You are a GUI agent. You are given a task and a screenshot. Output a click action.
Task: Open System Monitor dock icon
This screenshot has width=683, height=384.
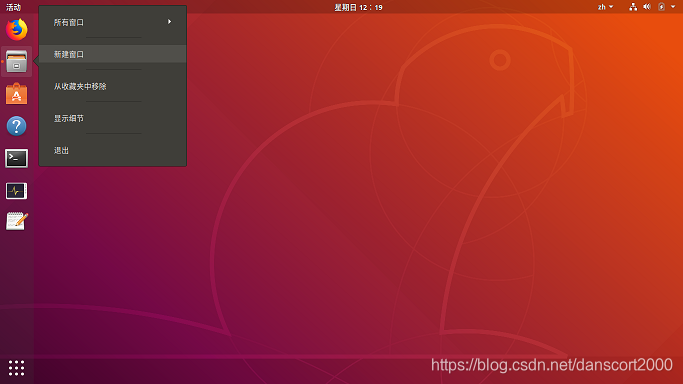click(x=17, y=191)
